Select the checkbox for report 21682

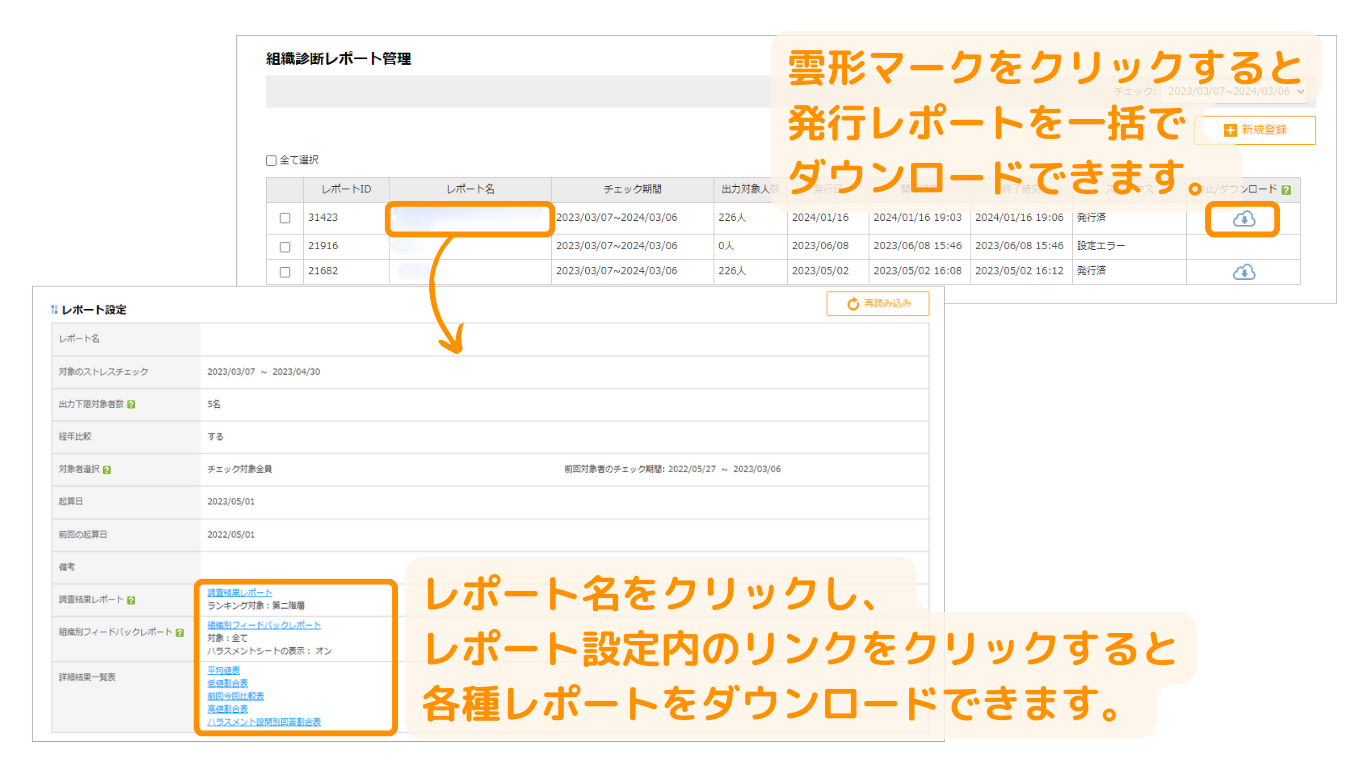pyautogui.click(x=285, y=272)
